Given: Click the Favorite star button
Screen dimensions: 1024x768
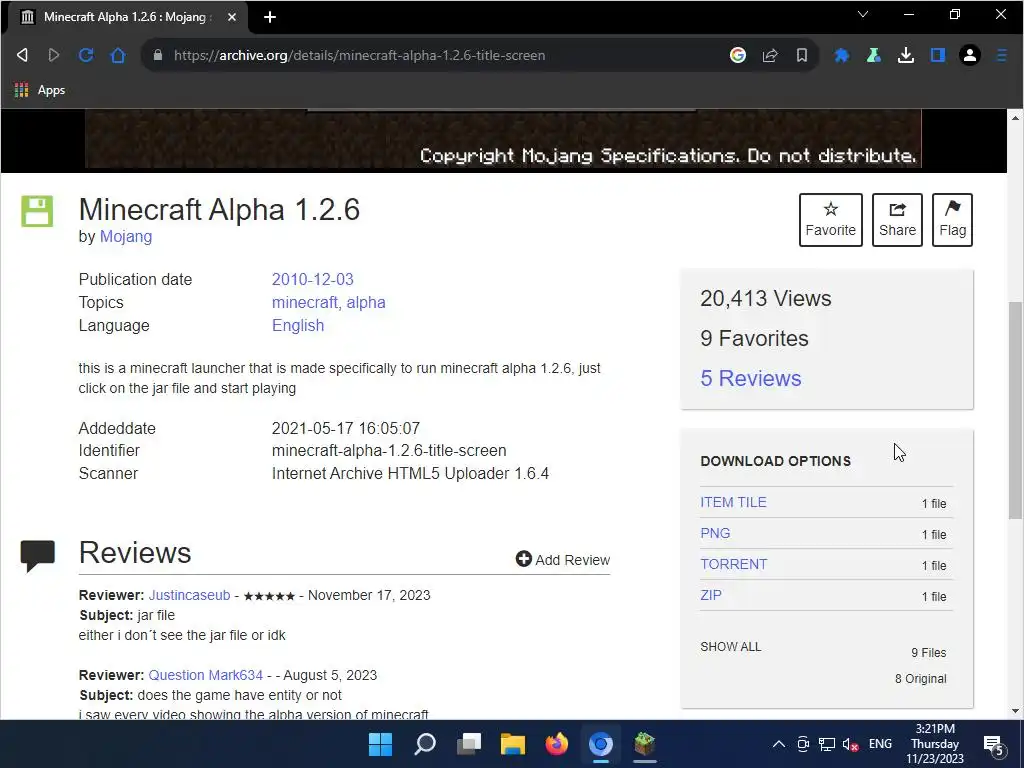Looking at the screenshot, I should point(831,219).
